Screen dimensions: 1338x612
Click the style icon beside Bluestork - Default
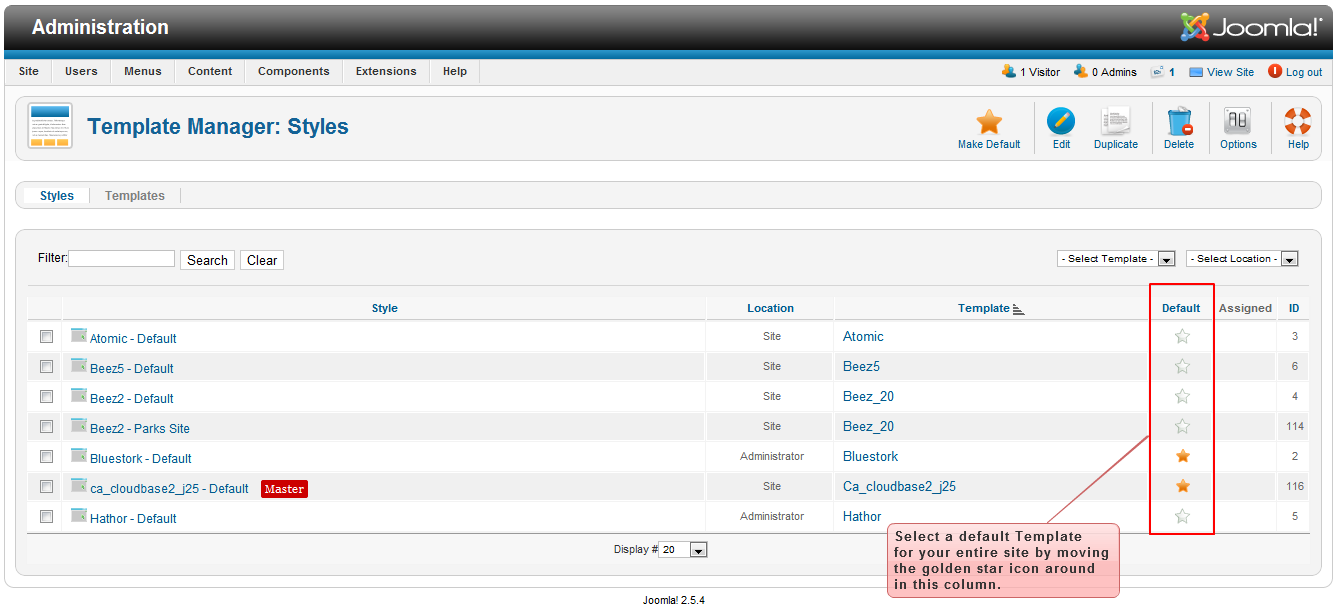79,456
